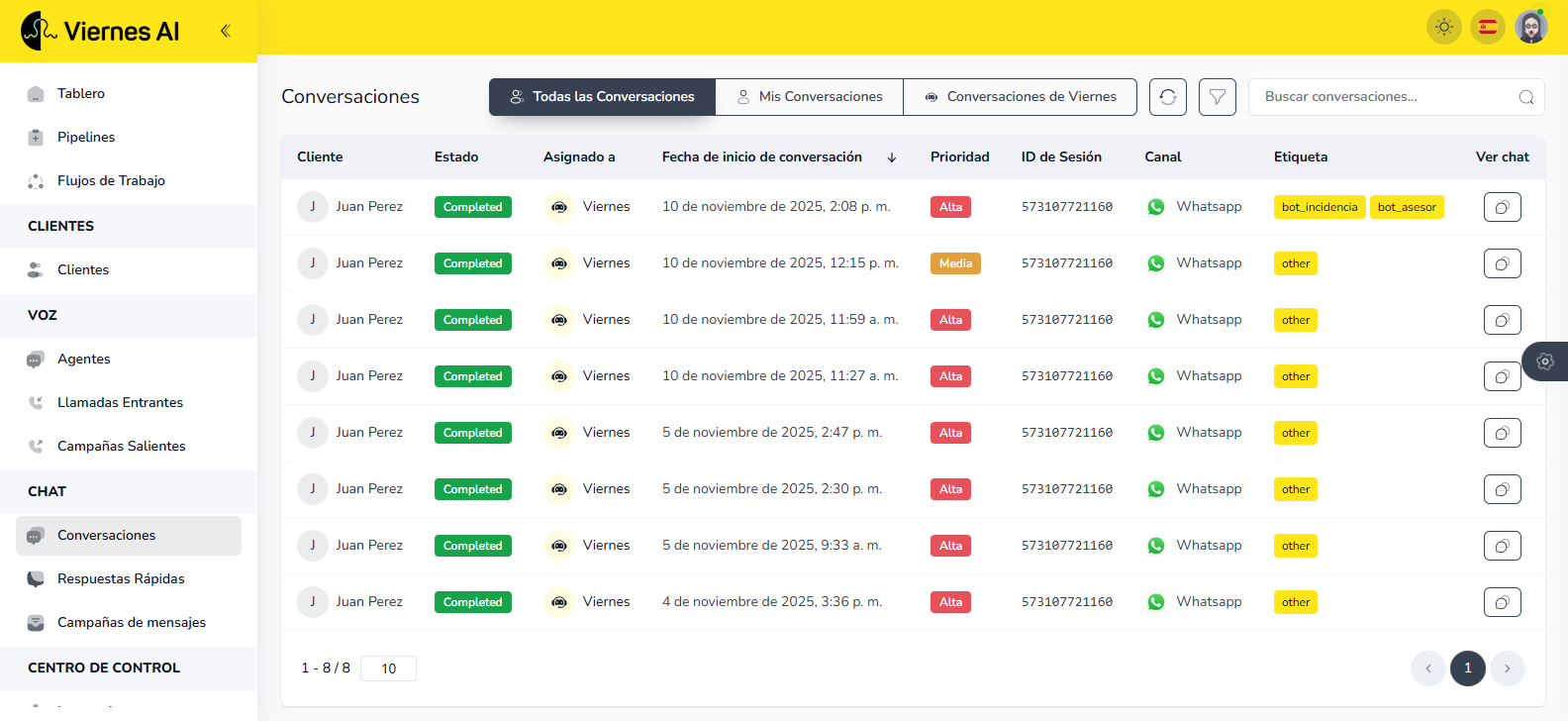This screenshot has width=1568, height=721.
Task: Open the page size selector showing 10
Action: coord(388,669)
